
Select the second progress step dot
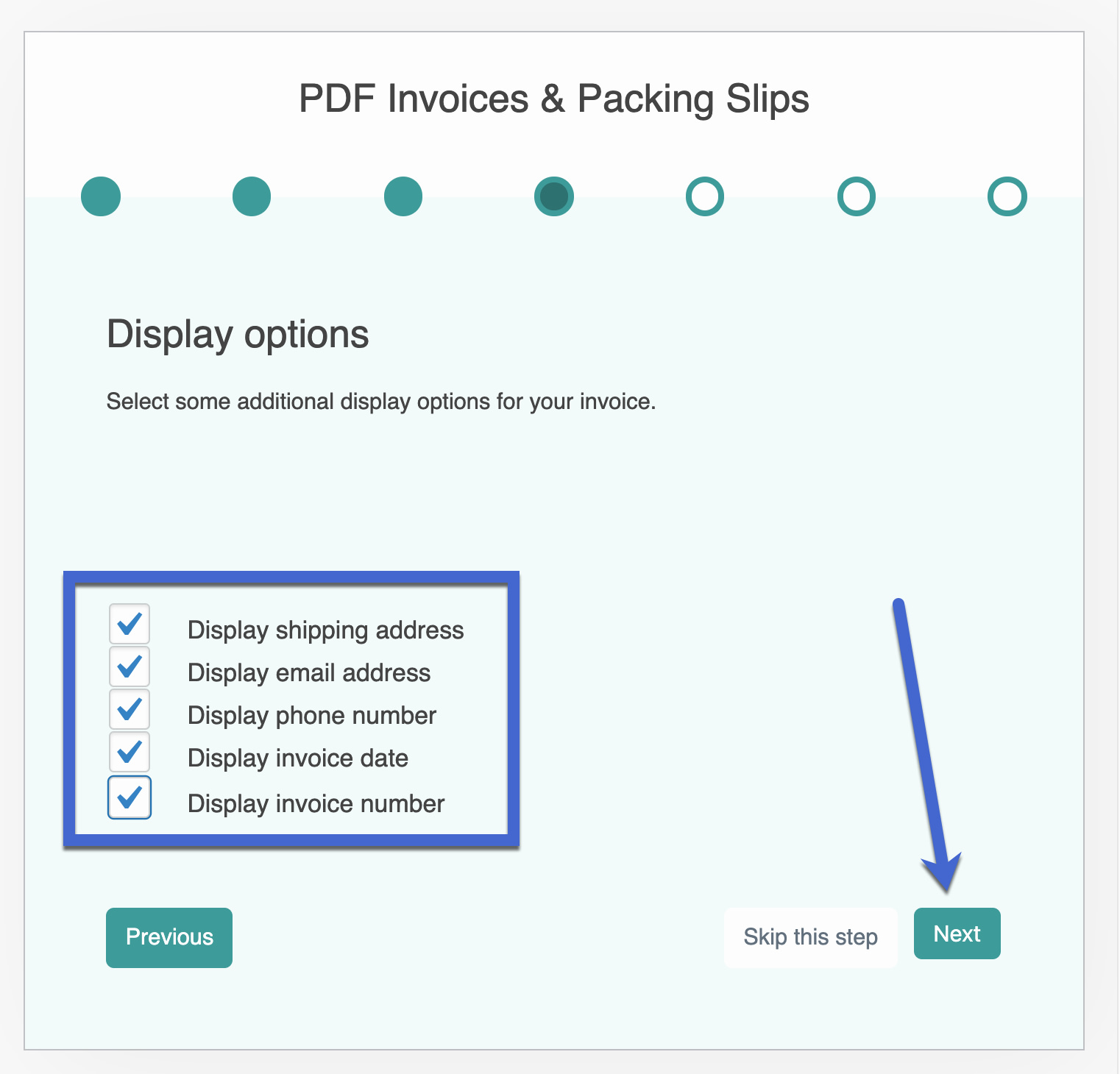coord(252,196)
